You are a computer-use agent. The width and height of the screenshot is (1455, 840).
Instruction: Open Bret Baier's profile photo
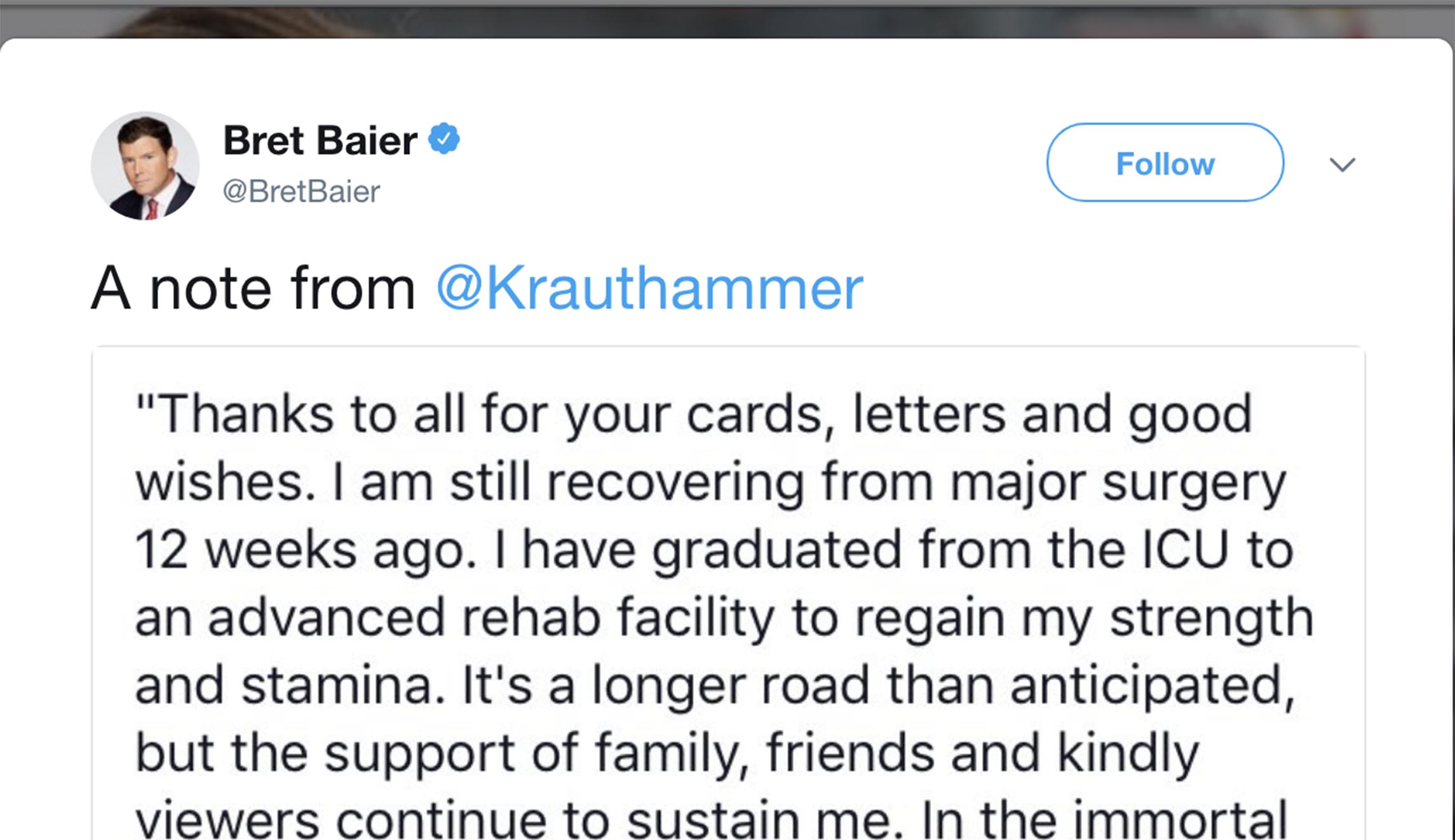coord(145,166)
